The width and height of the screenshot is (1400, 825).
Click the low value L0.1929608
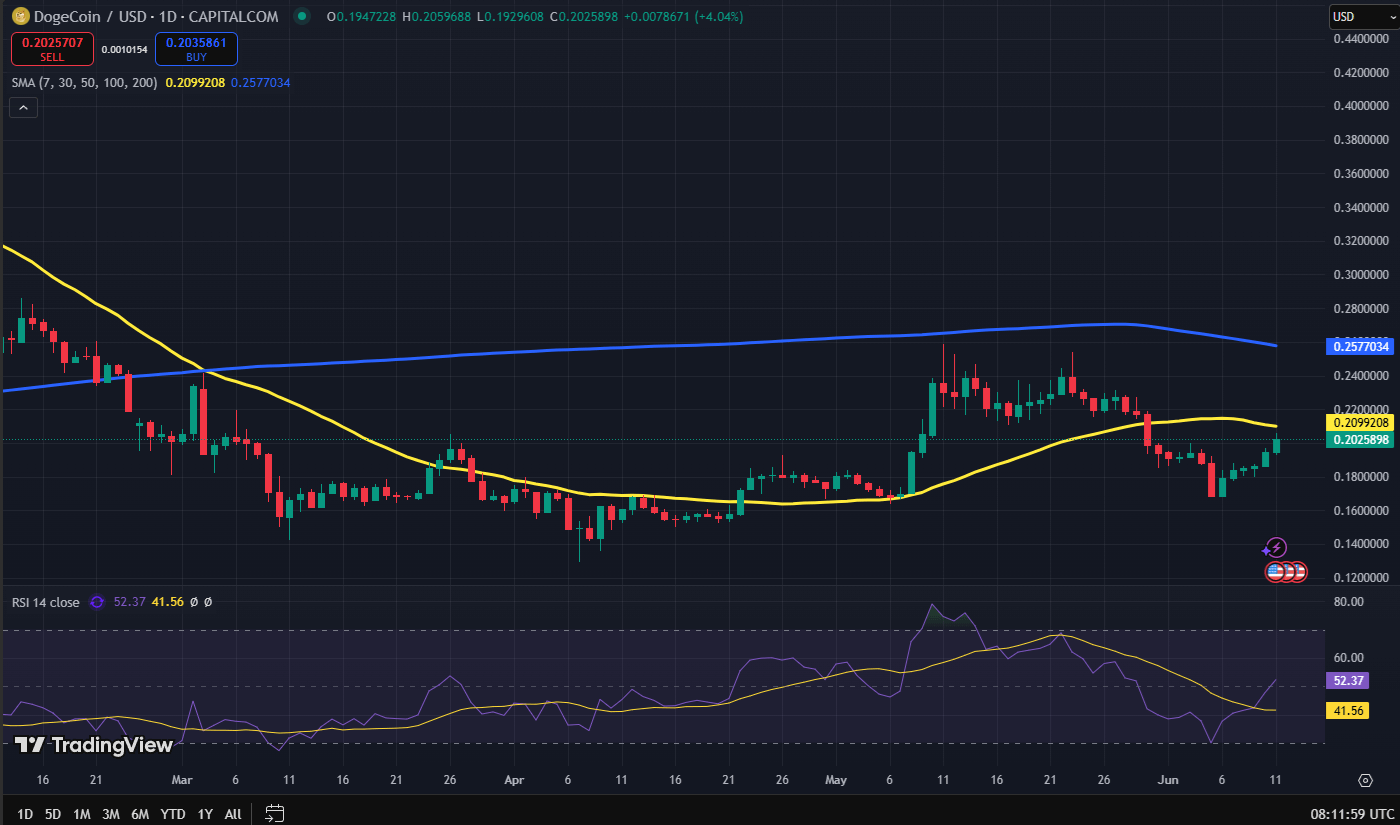tap(510, 17)
